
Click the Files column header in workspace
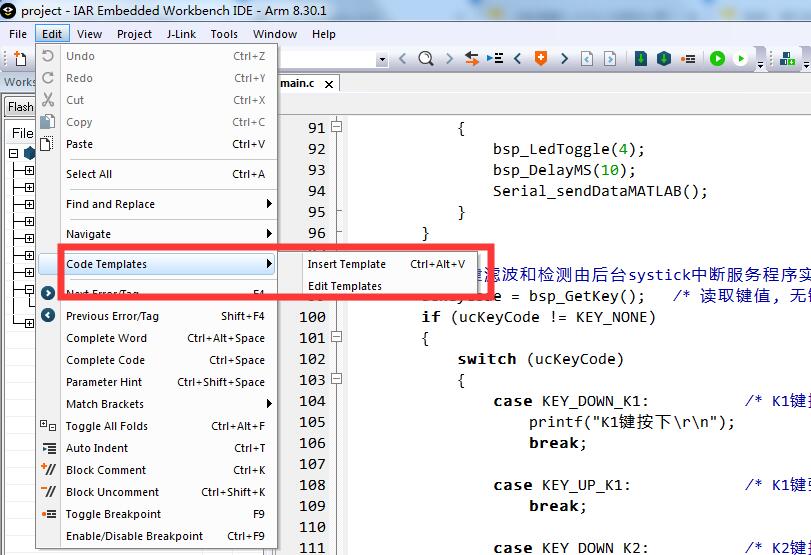tap(23, 133)
